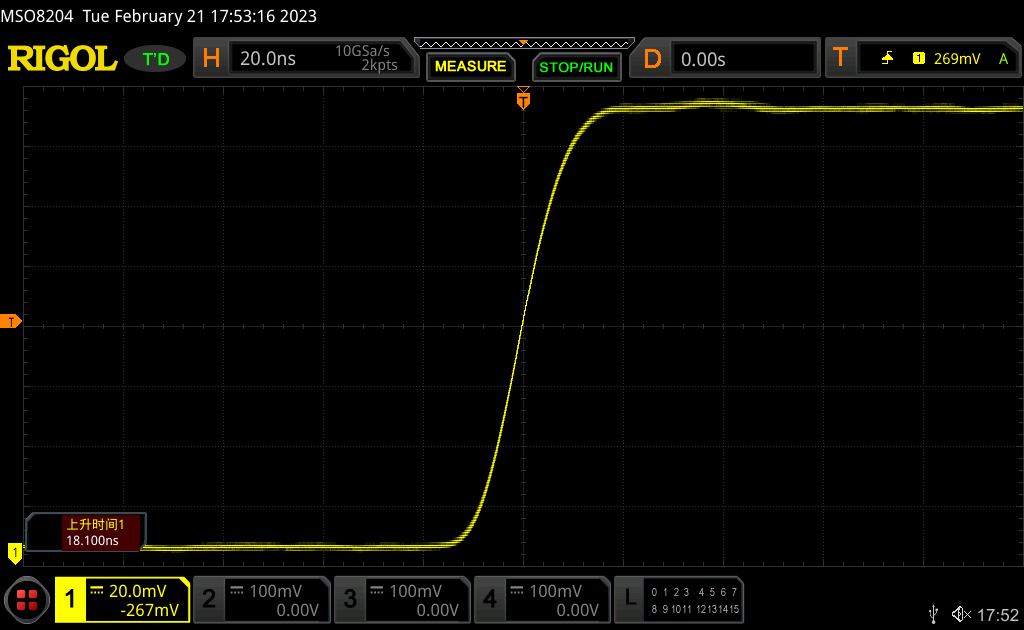Image resolution: width=1024 pixels, height=630 pixels.
Task: Click the orange trigger position marker at top
Action: point(522,99)
